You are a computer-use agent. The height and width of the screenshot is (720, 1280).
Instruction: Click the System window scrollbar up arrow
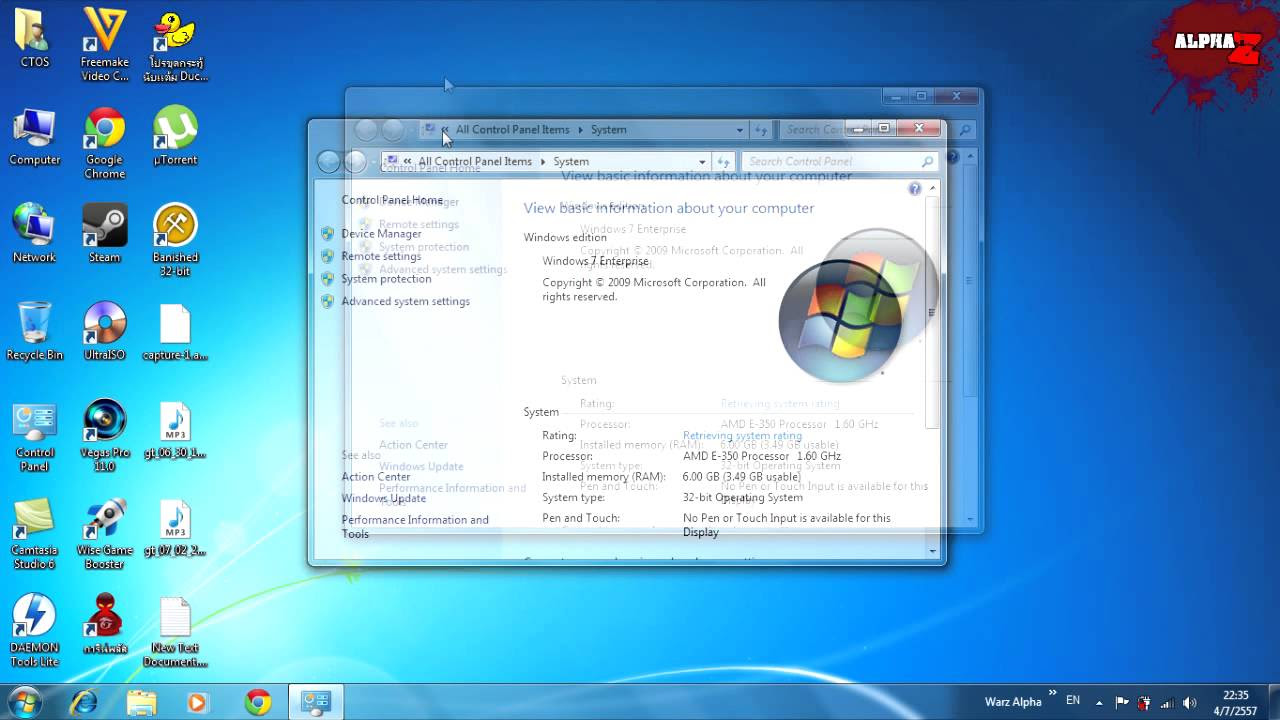pos(932,188)
